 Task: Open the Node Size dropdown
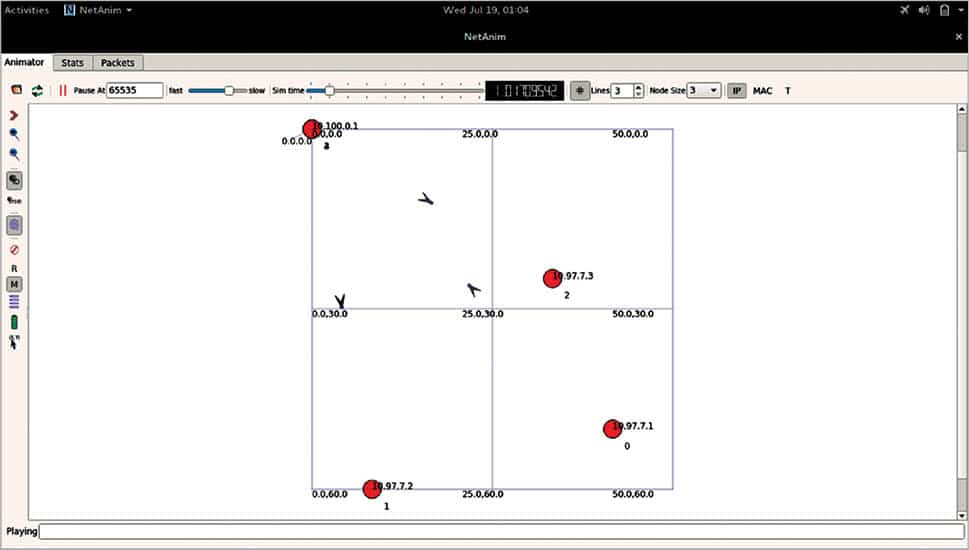pos(704,91)
